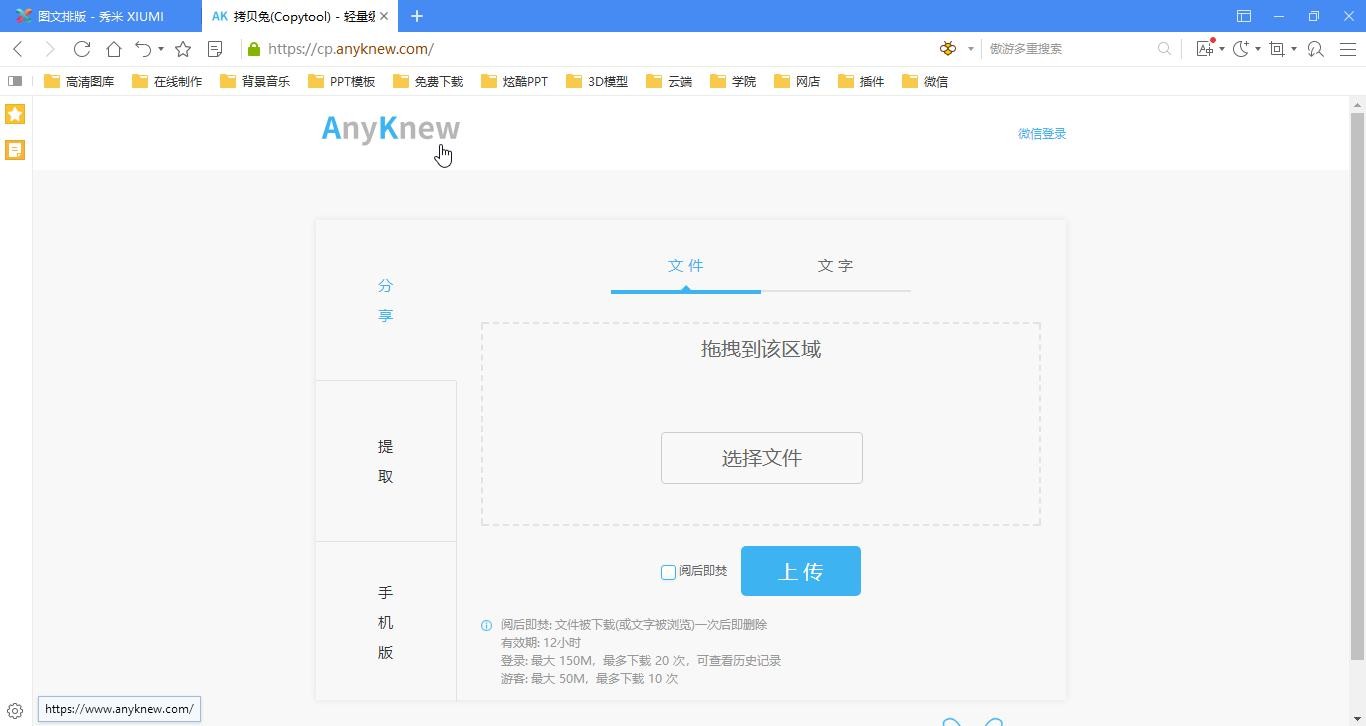The image size is (1366, 726).
Task: Expand the undo close-tab dropdown arrow
Action: [161, 49]
